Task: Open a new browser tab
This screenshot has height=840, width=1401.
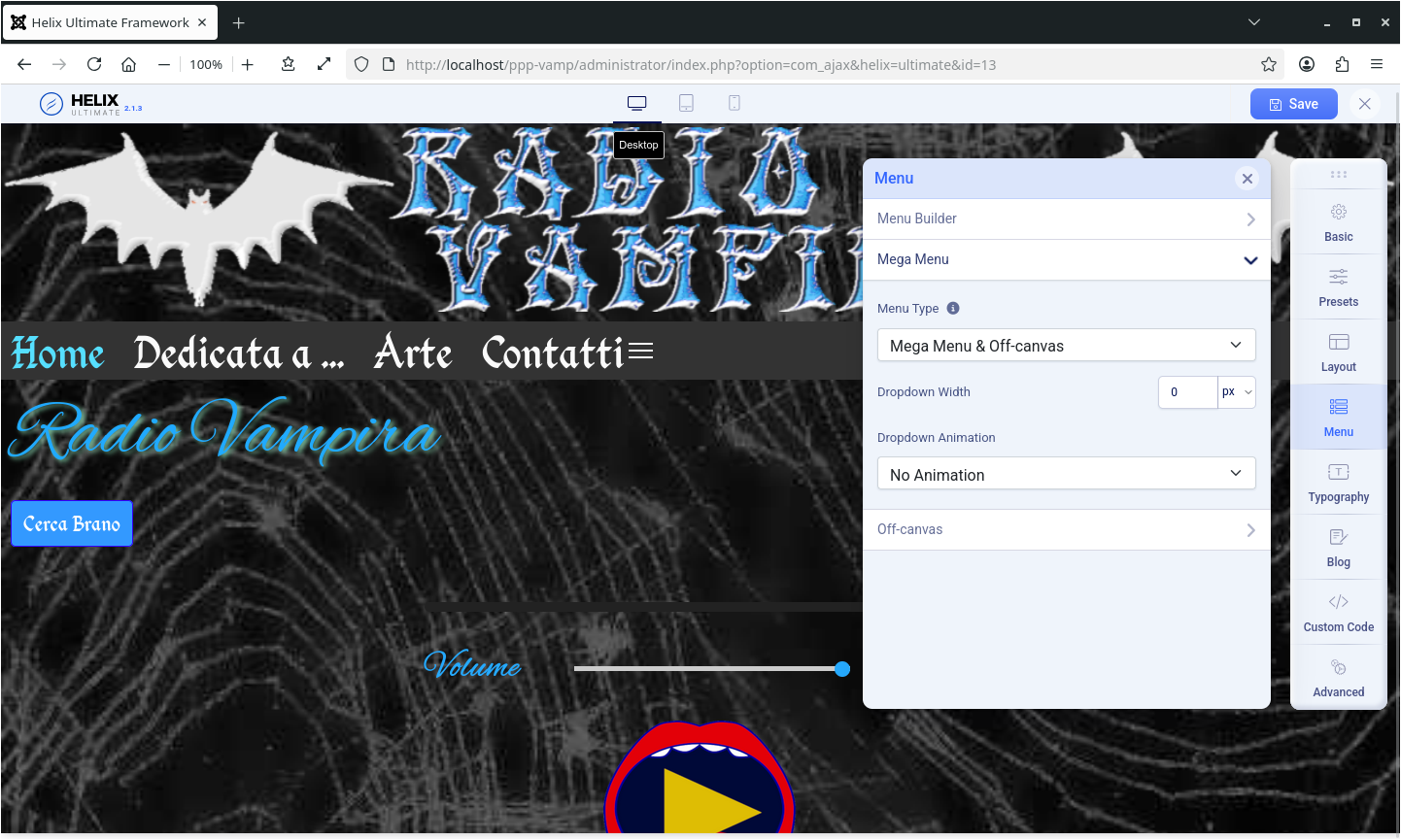Action: (x=239, y=22)
